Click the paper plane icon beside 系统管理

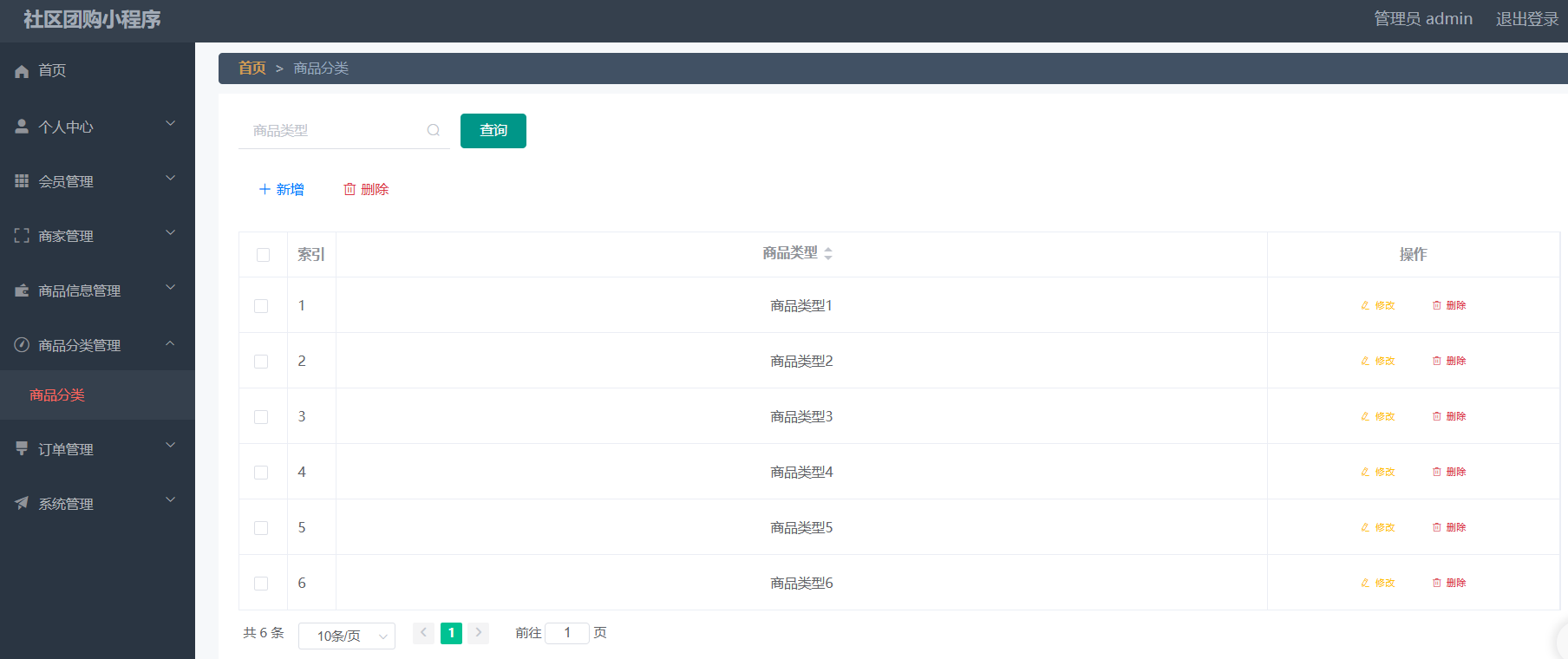pyautogui.click(x=22, y=503)
